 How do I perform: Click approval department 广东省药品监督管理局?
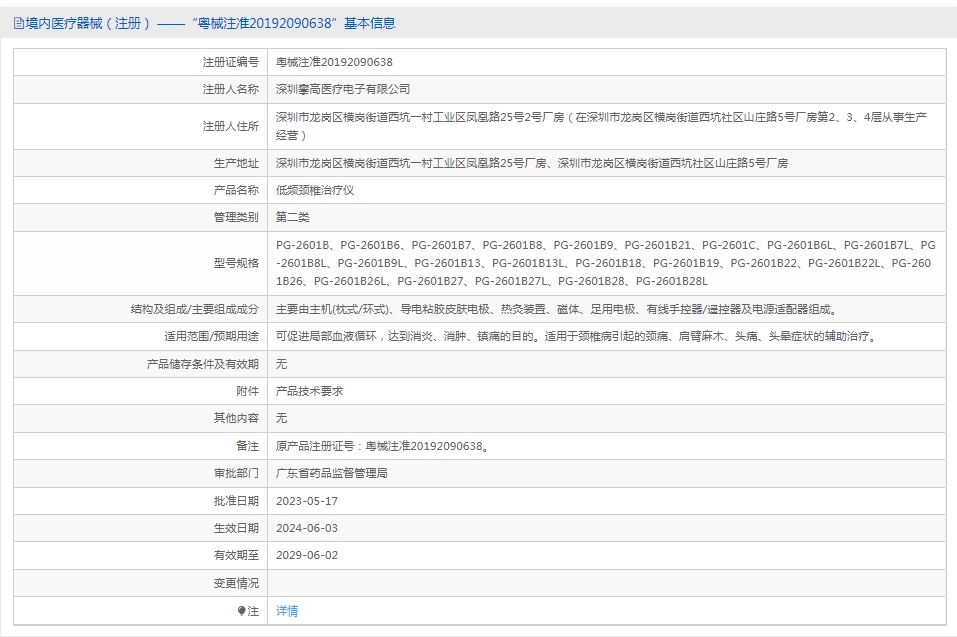point(331,473)
